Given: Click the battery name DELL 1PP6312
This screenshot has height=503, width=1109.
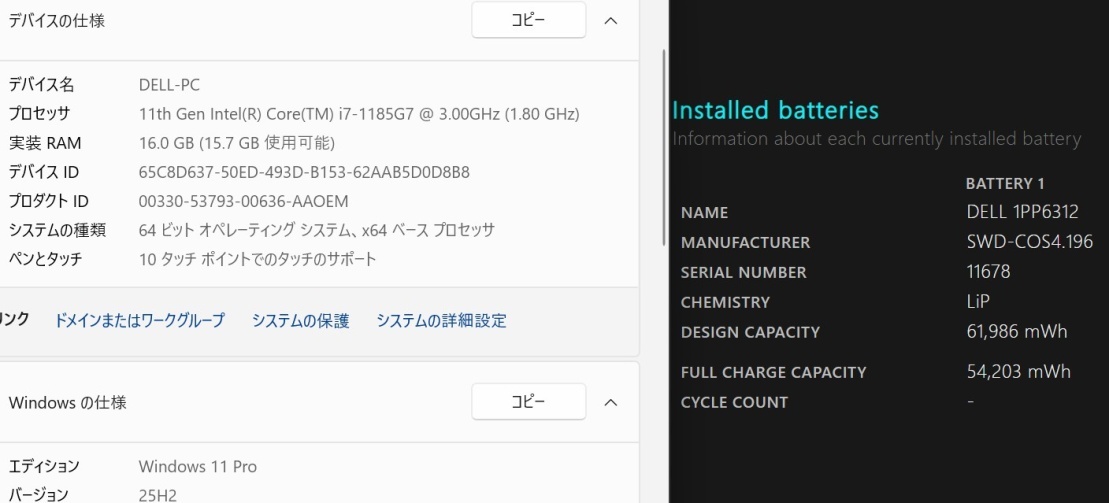Looking at the screenshot, I should pos(1022,212).
